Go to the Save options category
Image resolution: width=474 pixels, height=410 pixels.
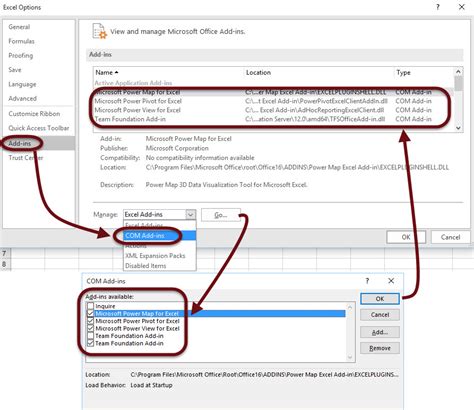pos(15,70)
